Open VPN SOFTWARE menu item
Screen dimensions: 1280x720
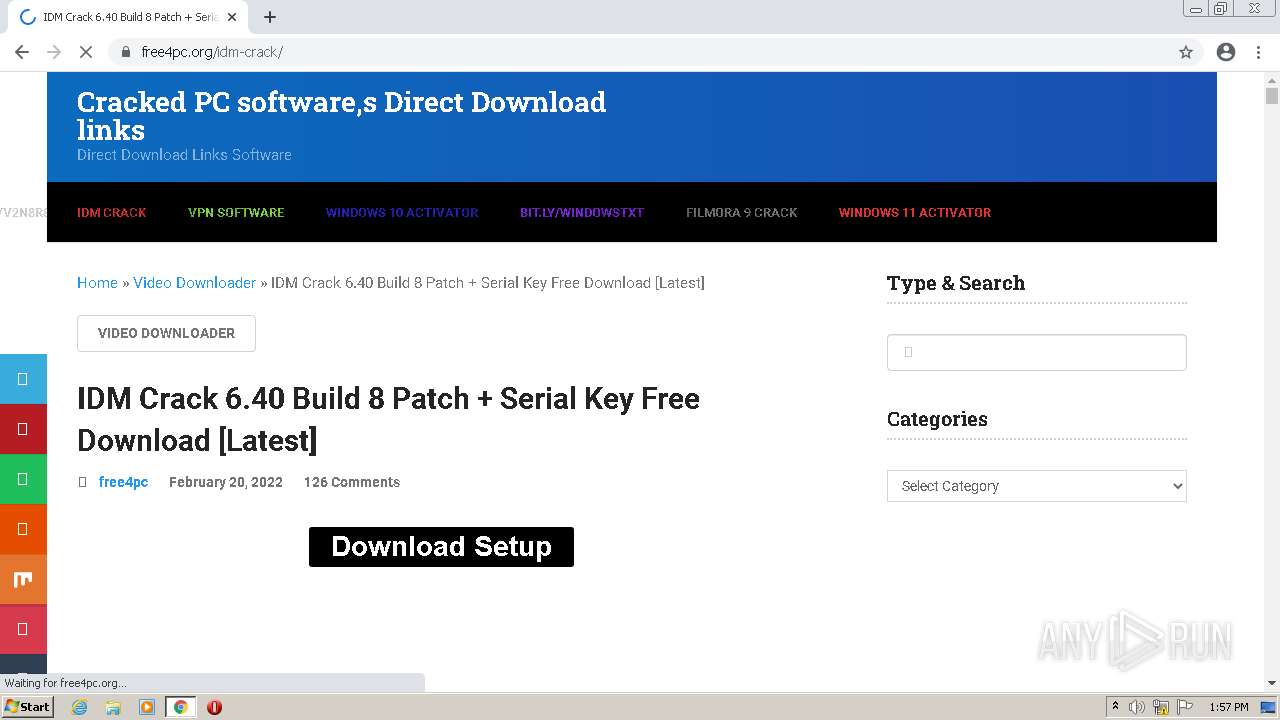click(x=236, y=212)
